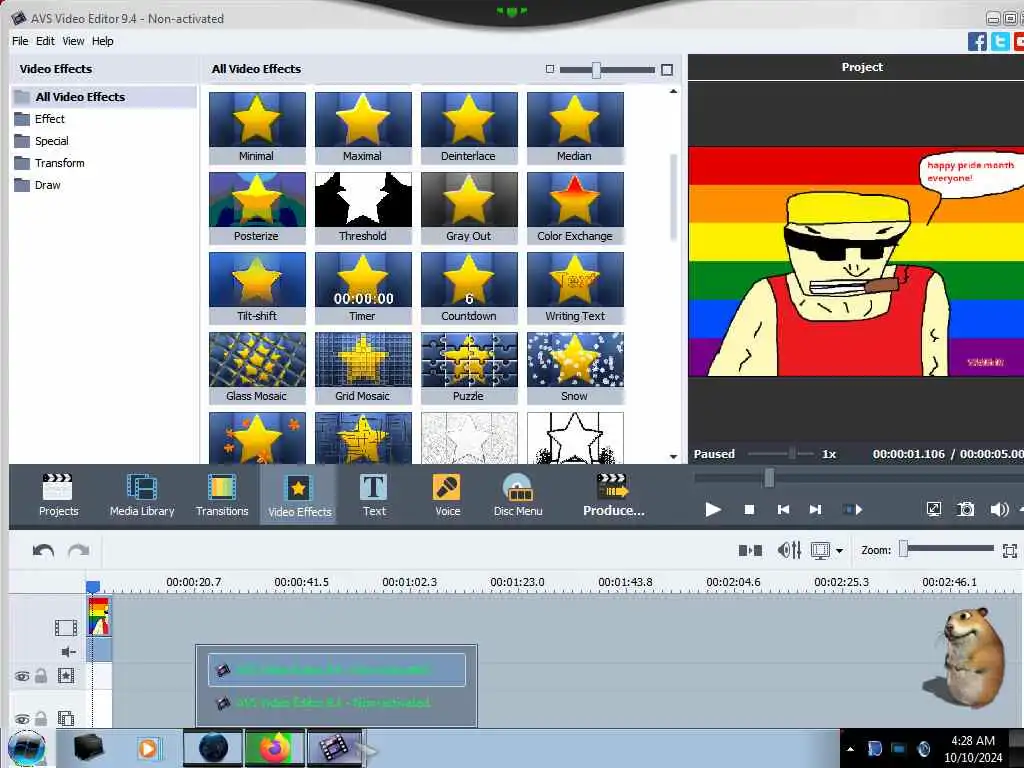The width and height of the screenshot is (1024, 768).
Task: Undo the last action
Action: click(43, 551)
